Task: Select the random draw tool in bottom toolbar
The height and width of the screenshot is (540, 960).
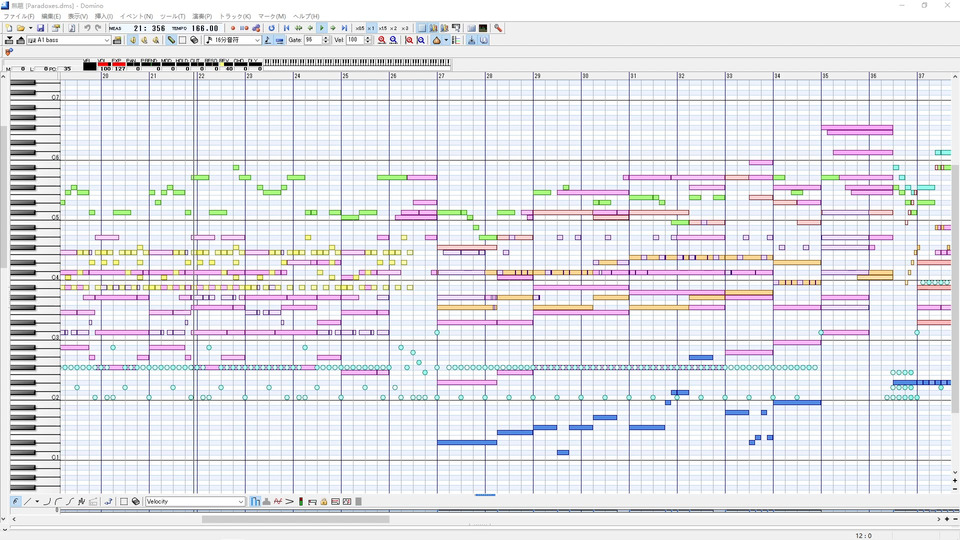Action: click(81, 501)
